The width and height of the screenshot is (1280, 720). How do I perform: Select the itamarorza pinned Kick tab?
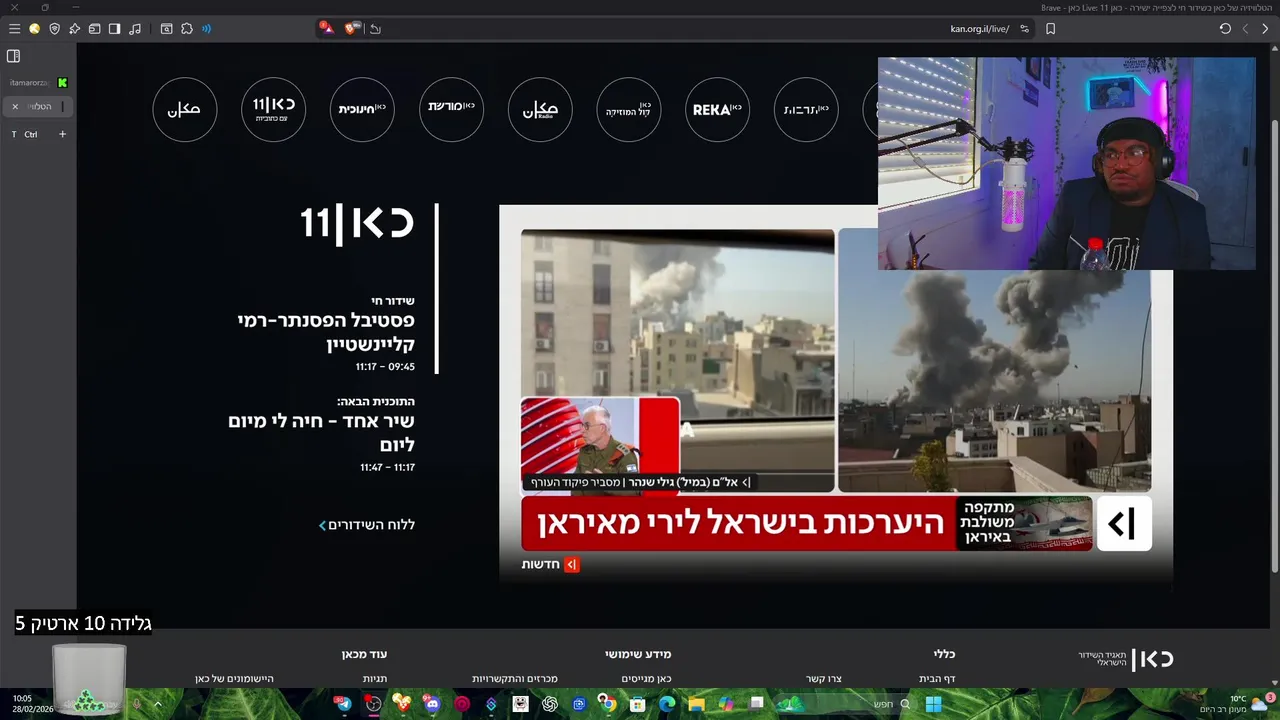[x=38, y=82]
